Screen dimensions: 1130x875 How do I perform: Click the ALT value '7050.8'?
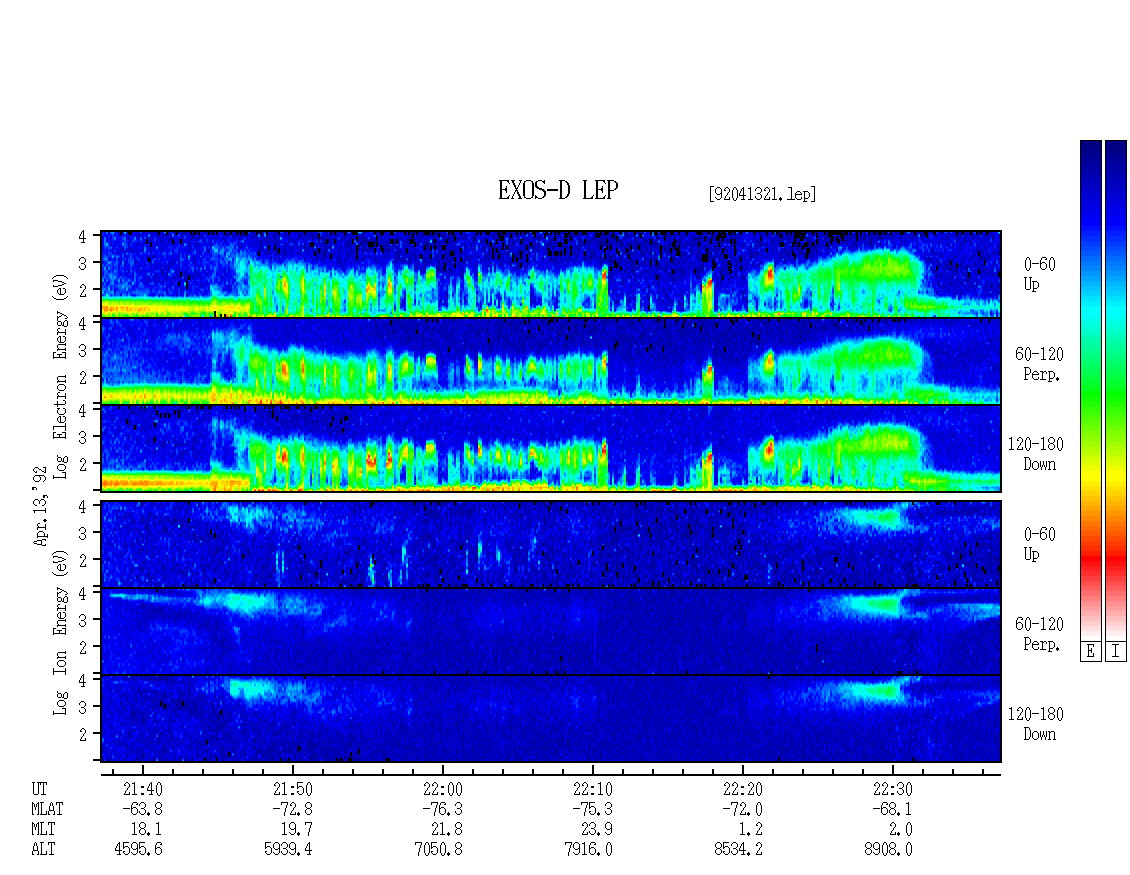tap(438, 850)
